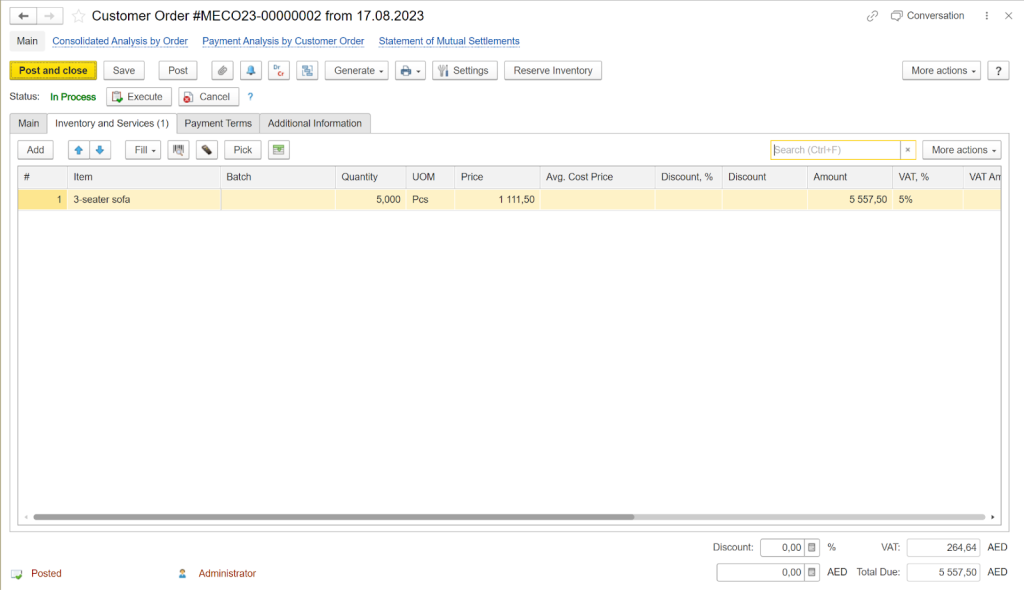Click blue question mark beside Cancel
Viewport: 1024px width, 590px height.
250,97
